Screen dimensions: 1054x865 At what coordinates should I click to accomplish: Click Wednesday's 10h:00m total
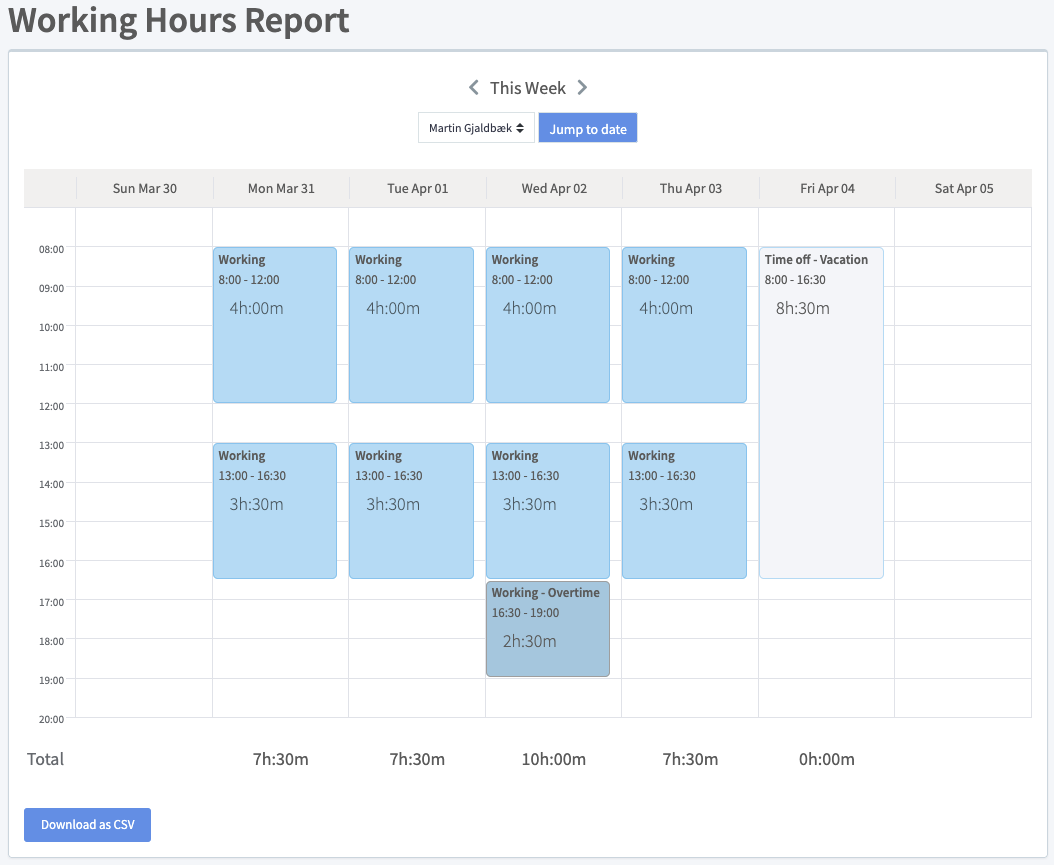554,759
